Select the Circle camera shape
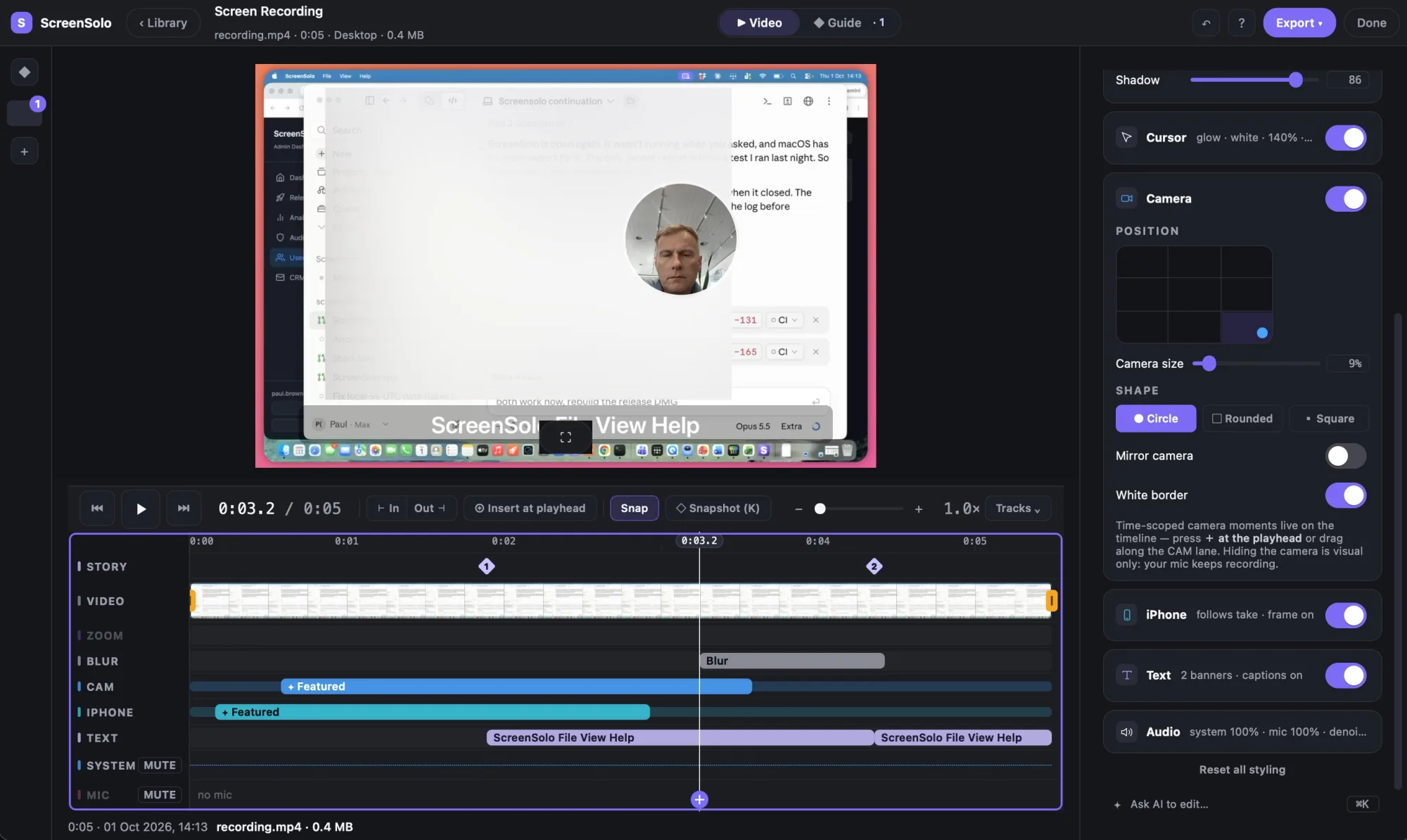 coord(1155,419)
